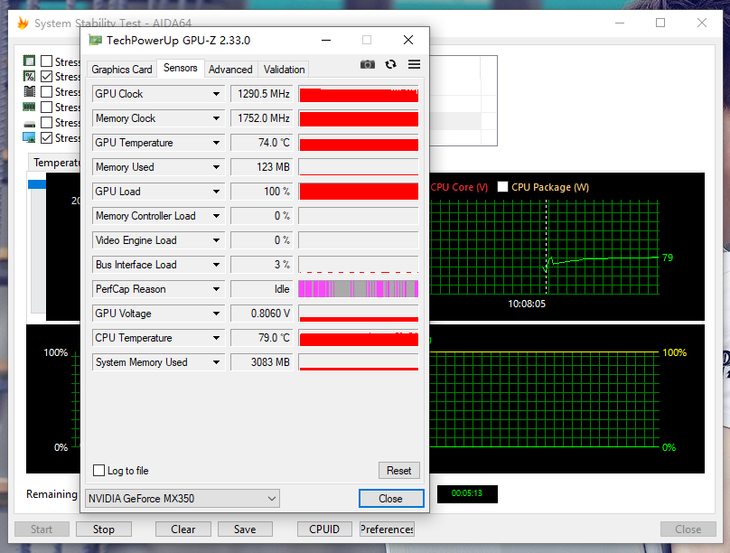Click elapsed time 00:05:13 field

click(x=467, y=493)
